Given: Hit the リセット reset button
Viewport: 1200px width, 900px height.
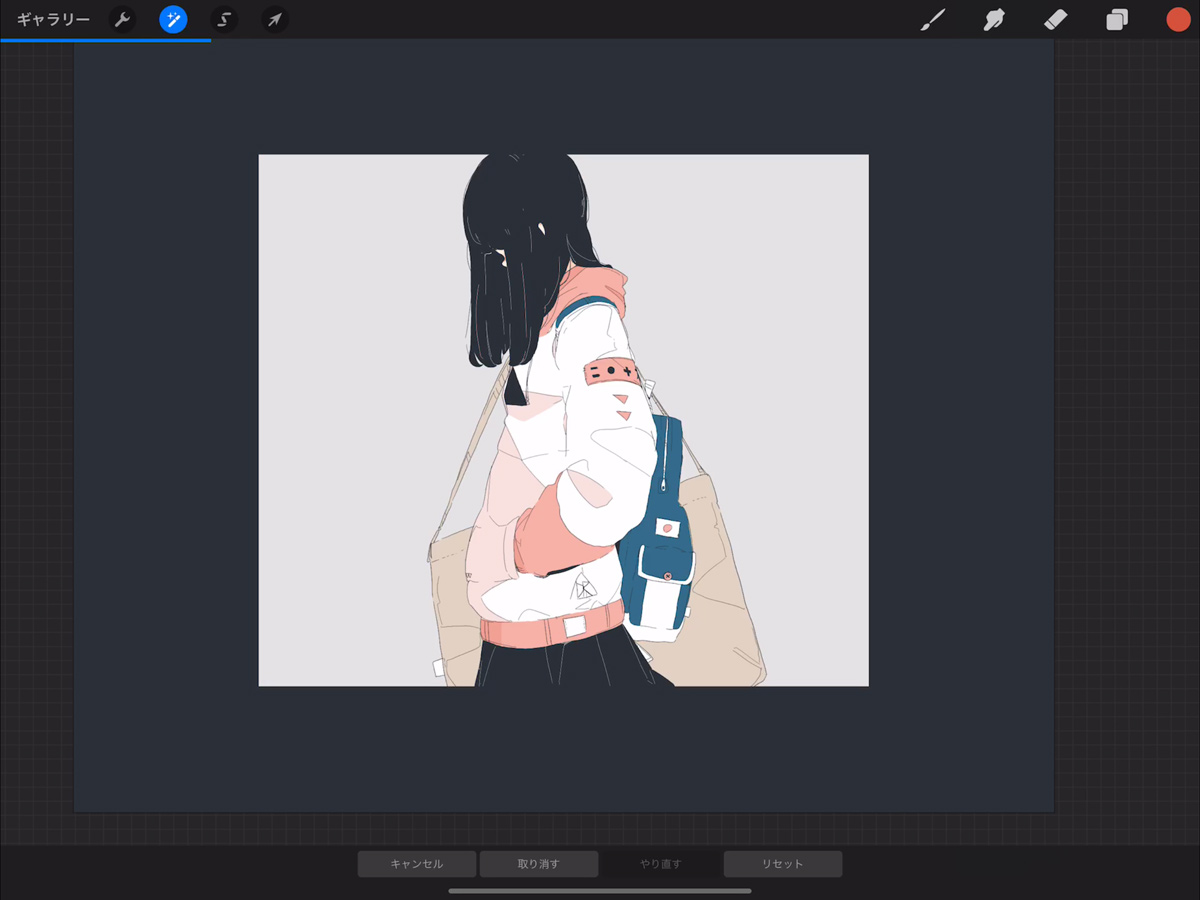Looking at the screenshot, I should click(783, 864).
